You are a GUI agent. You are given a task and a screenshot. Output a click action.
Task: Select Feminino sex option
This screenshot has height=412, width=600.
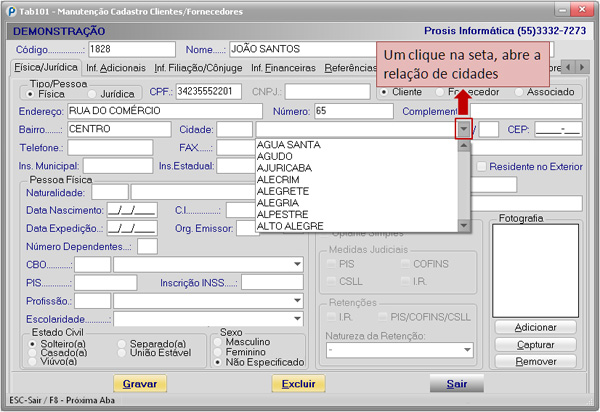click(x=218, y=352)
